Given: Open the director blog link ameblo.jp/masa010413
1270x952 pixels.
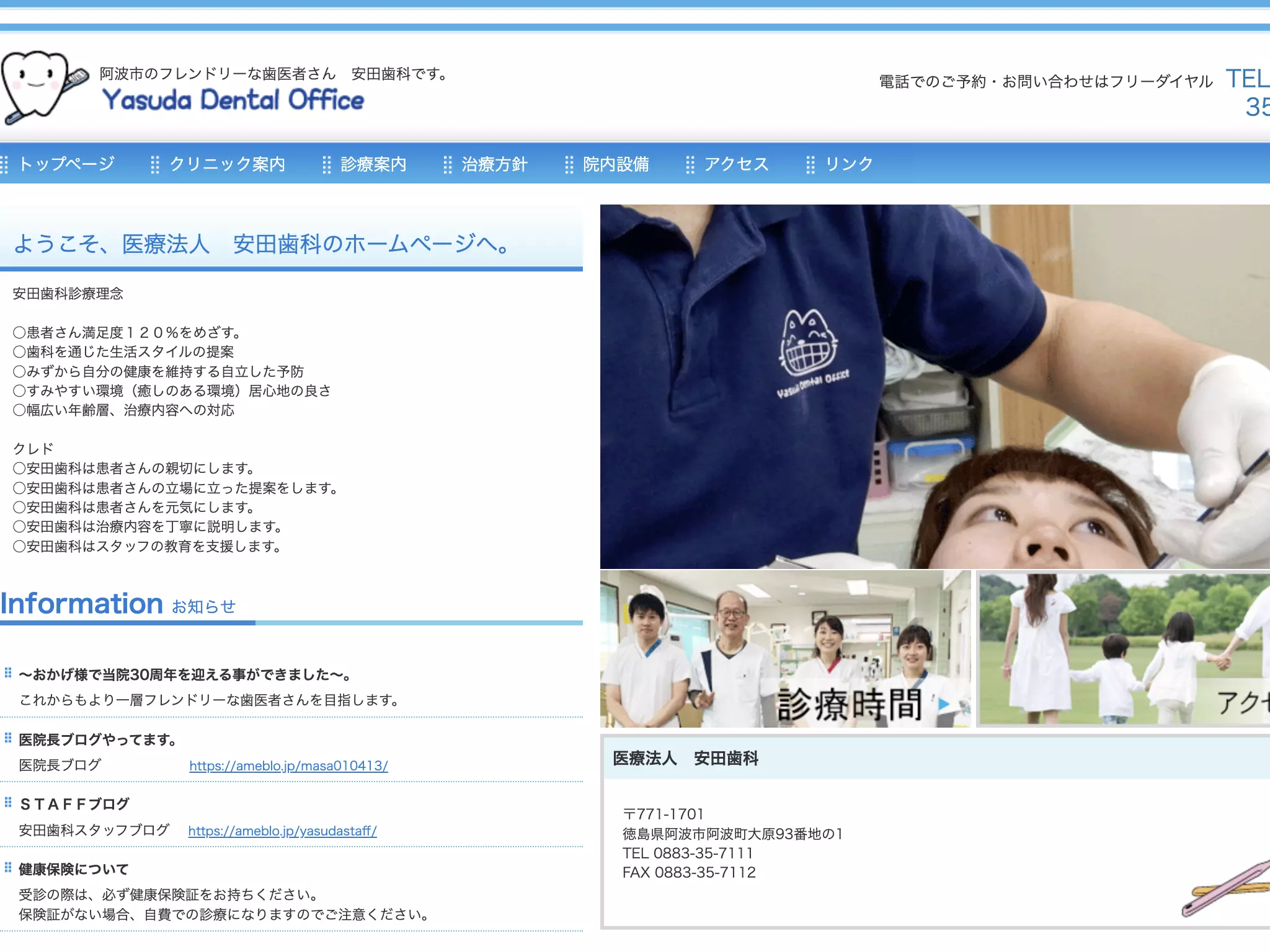Looking at the screenshot, I should pyautogui.click(x=288, y=766).
